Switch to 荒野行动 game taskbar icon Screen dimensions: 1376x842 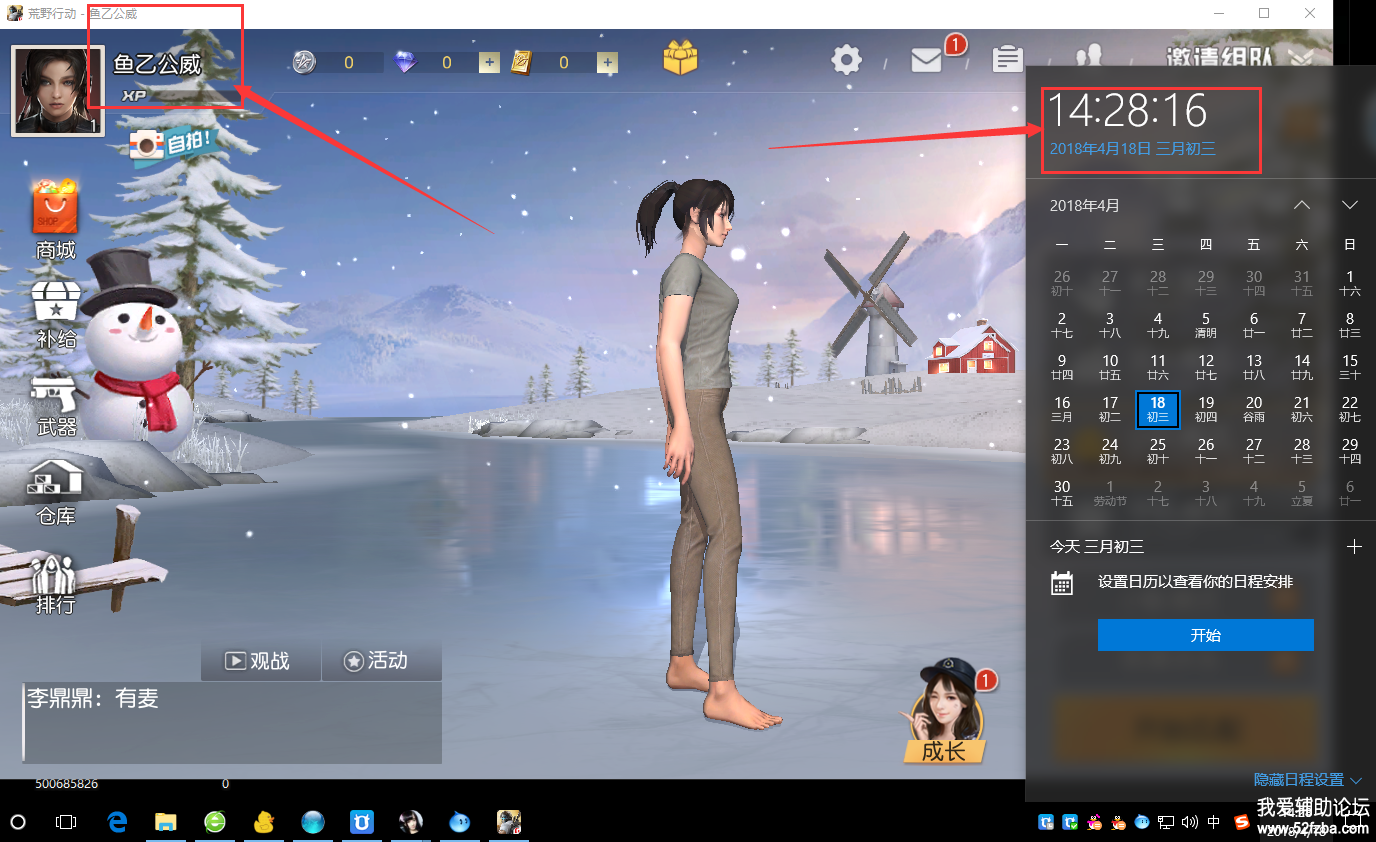coord(508,822)
